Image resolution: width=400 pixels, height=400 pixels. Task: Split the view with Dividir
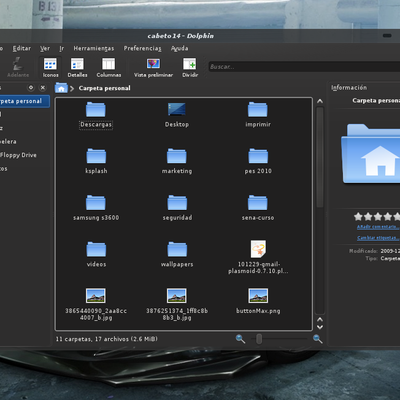[190, 68]
